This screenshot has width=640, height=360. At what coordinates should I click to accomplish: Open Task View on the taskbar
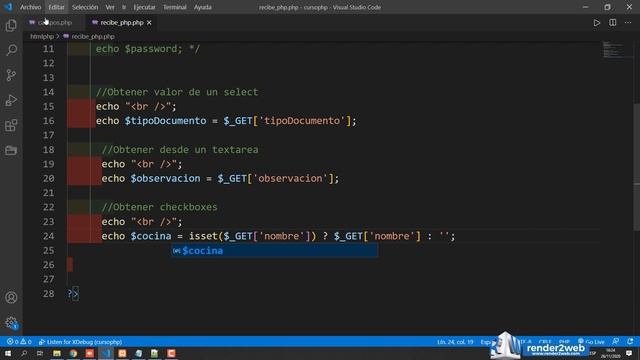tap(40, 353)
